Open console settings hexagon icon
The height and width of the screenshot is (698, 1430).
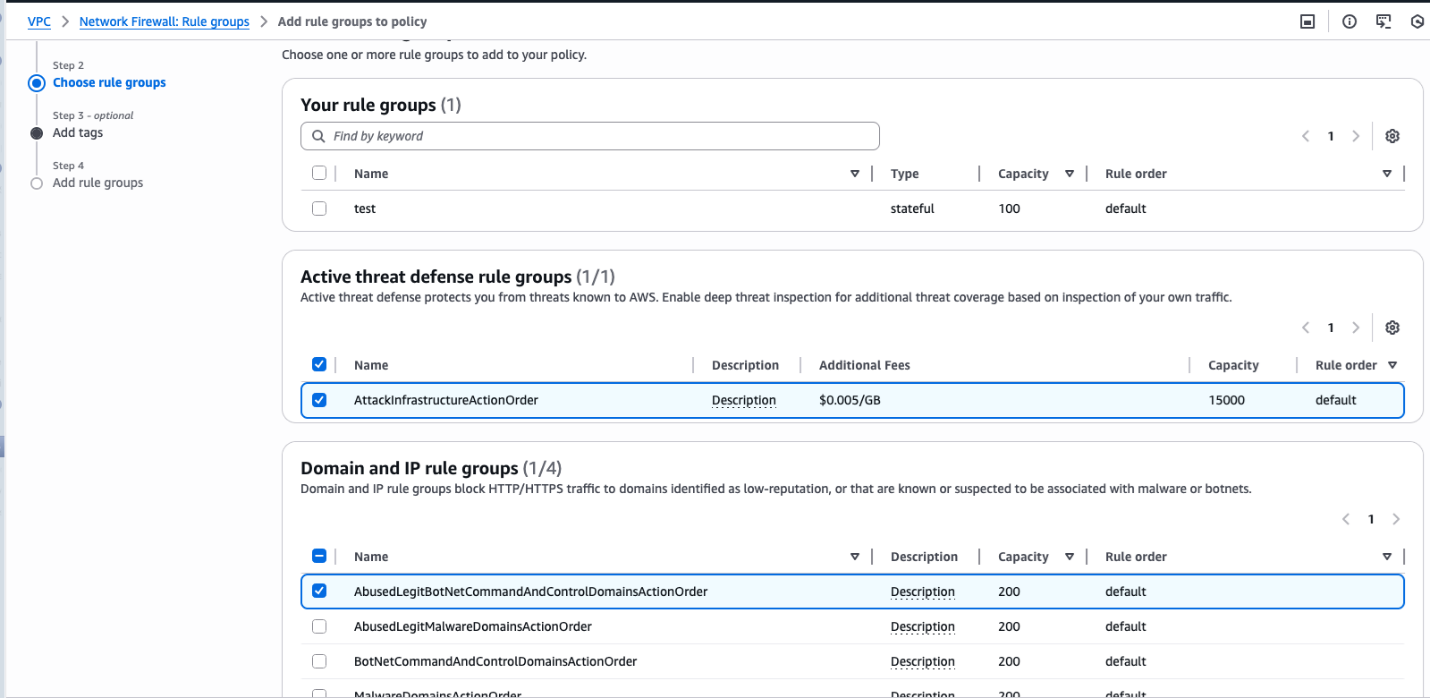click(1417, 21)
